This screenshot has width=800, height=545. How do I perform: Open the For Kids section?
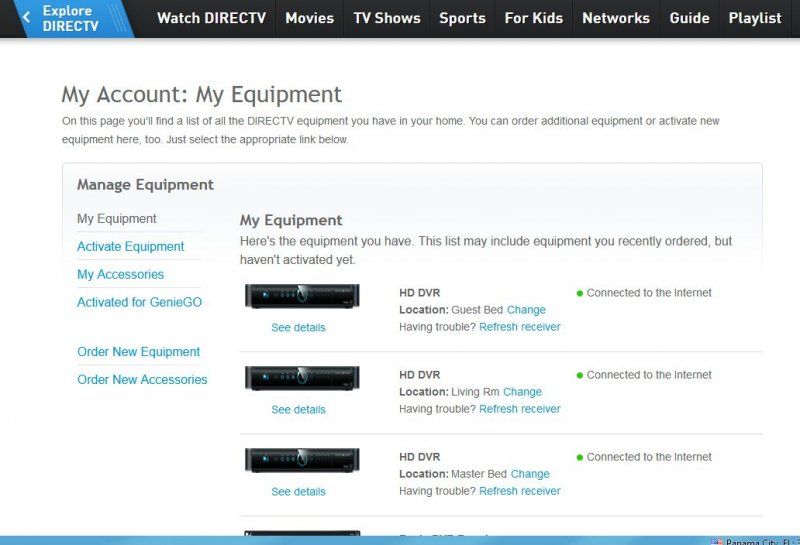point(534,18)
